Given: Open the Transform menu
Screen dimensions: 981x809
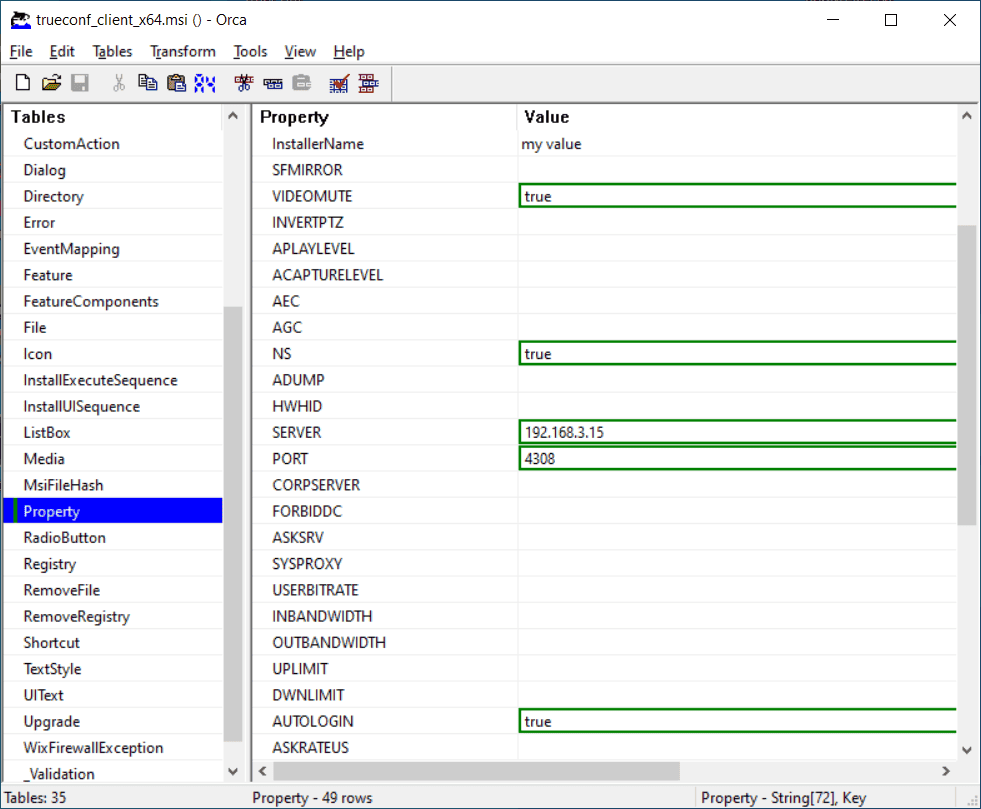Looking at the screenshot, I should [x=183, y=51].
